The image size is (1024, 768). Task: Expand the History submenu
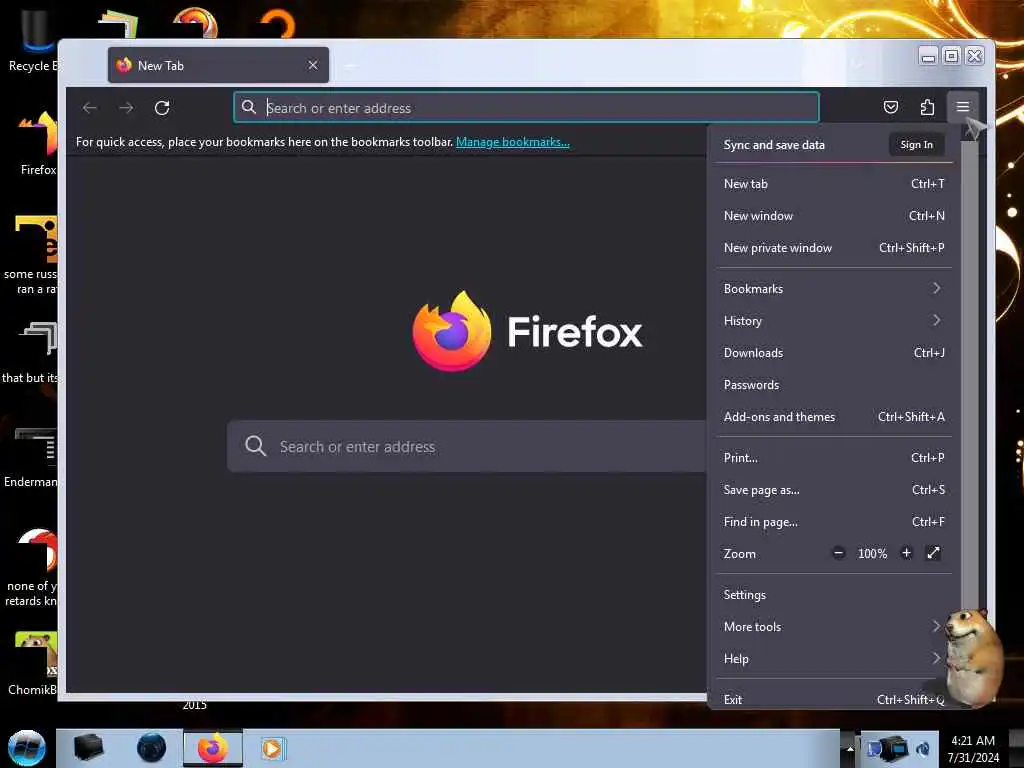(834, 321)
